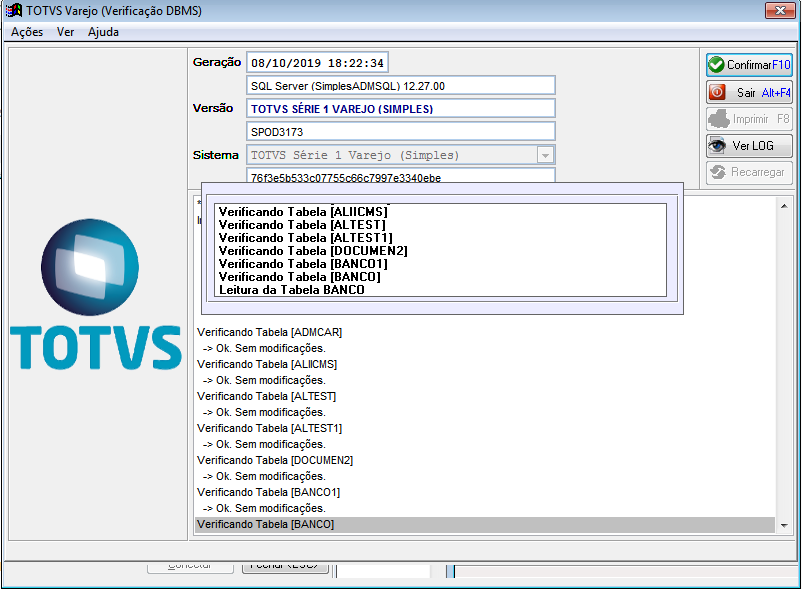Click the Geração date field
Image resolution: width=802 pixels, height=589 pixels.
[x=317, y=63]
